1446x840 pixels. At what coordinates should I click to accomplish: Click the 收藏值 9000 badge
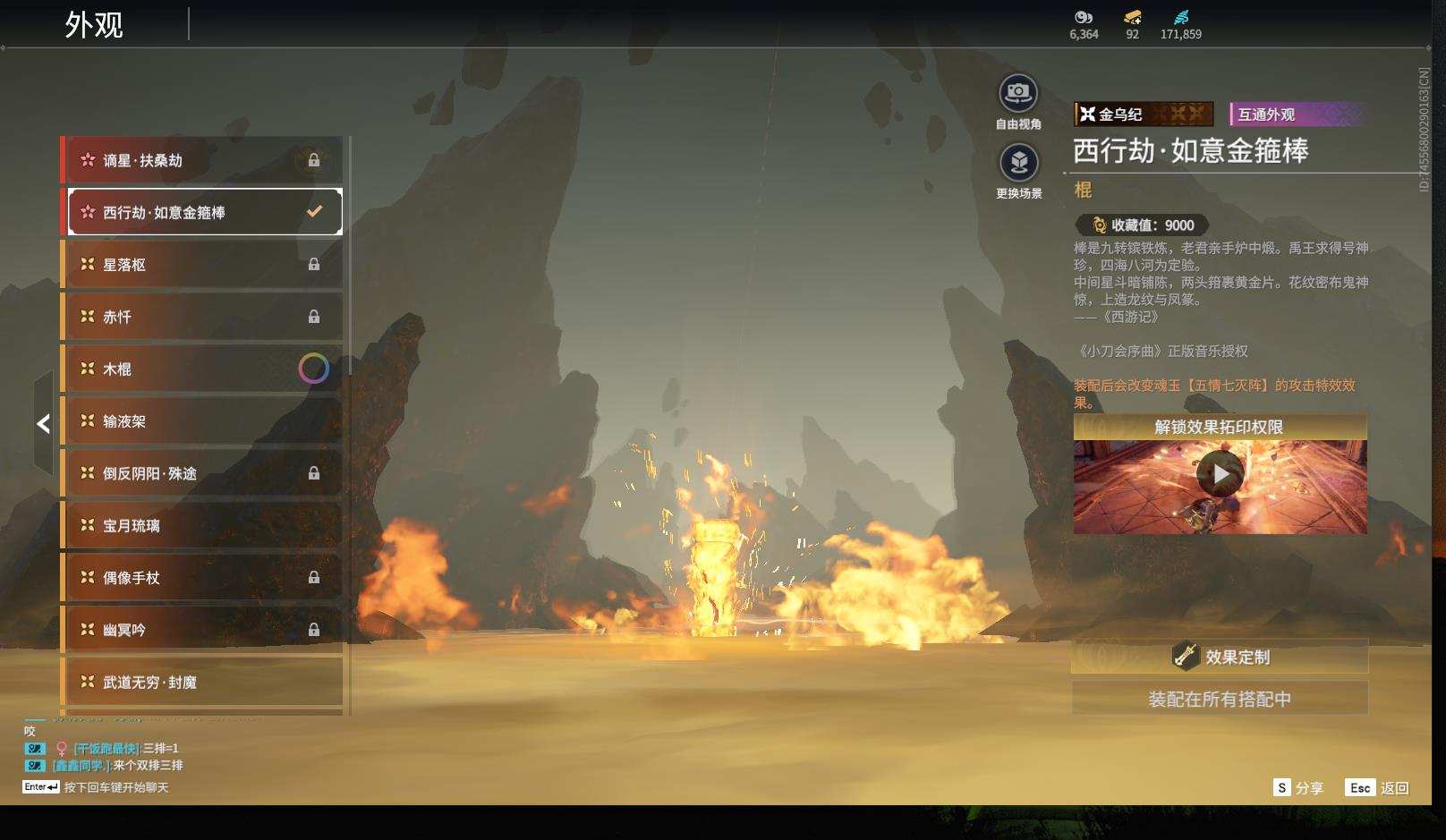click(x=1142, y=225)
